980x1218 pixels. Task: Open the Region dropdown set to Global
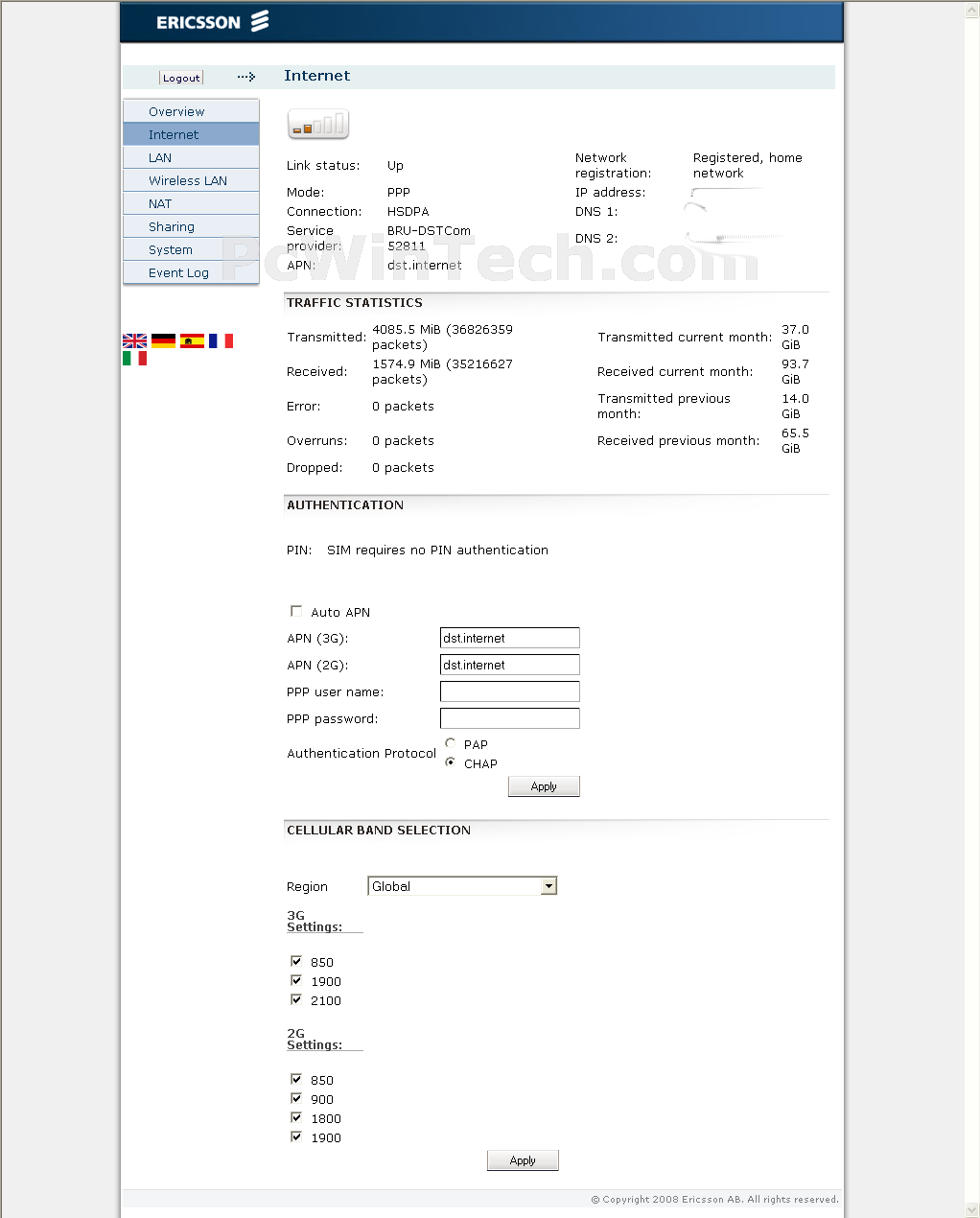[x=462, y=886]
